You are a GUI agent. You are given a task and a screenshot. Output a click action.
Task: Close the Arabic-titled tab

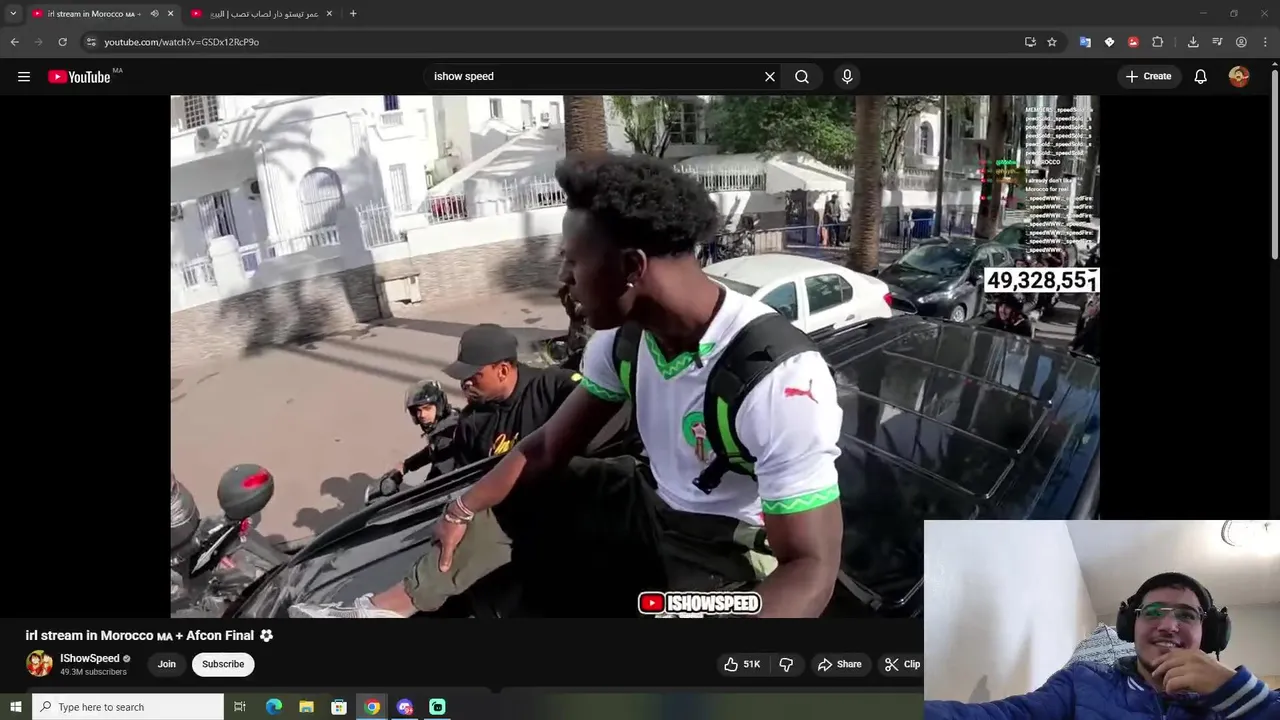329,13
